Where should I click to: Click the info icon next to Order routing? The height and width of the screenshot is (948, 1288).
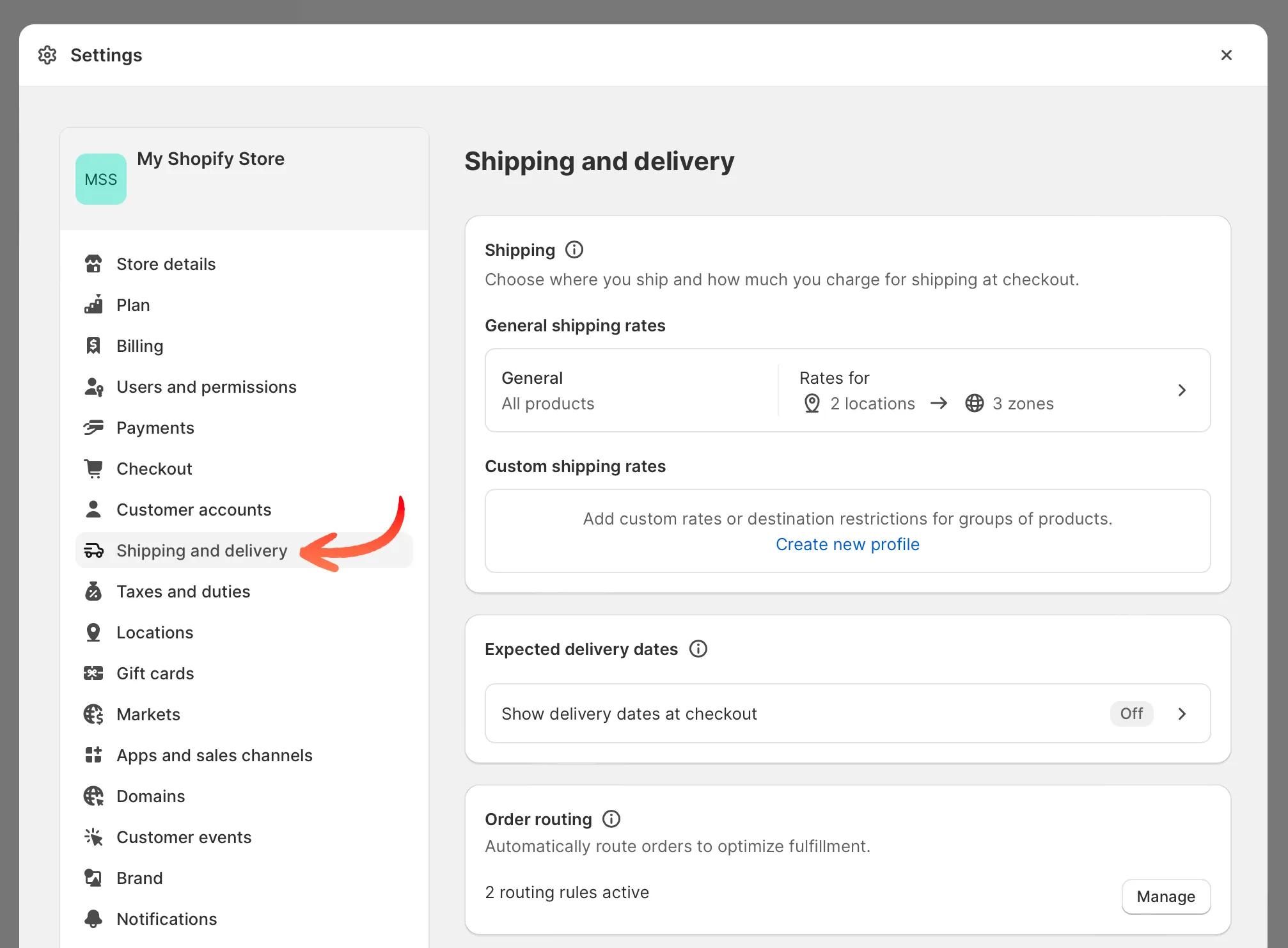pyautogui.click(x=611, y=819)
